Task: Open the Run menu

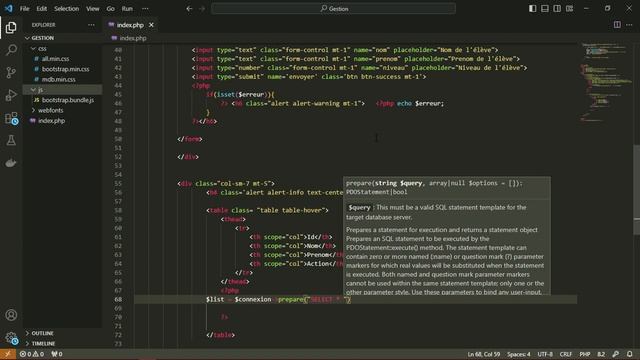Action: tap(127, 8)
